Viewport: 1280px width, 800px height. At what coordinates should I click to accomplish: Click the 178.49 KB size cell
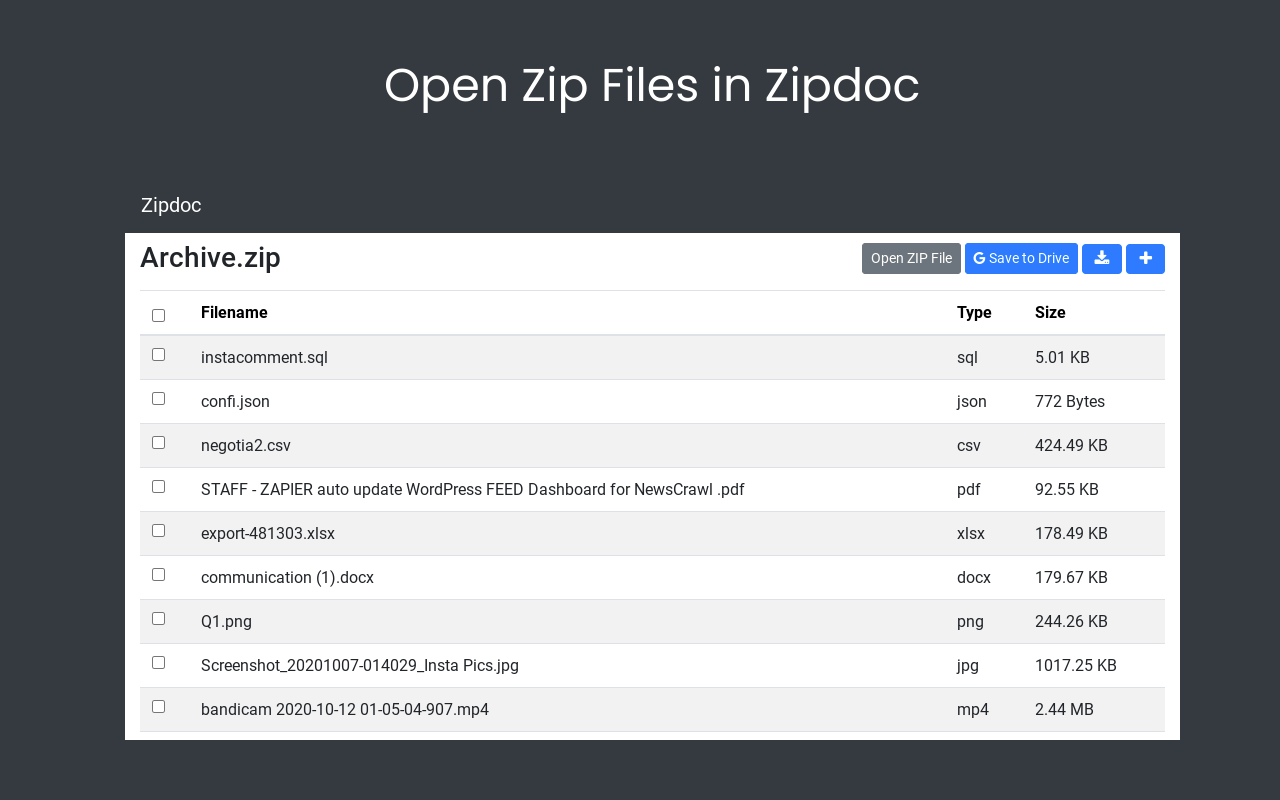tap(1071, 533)
